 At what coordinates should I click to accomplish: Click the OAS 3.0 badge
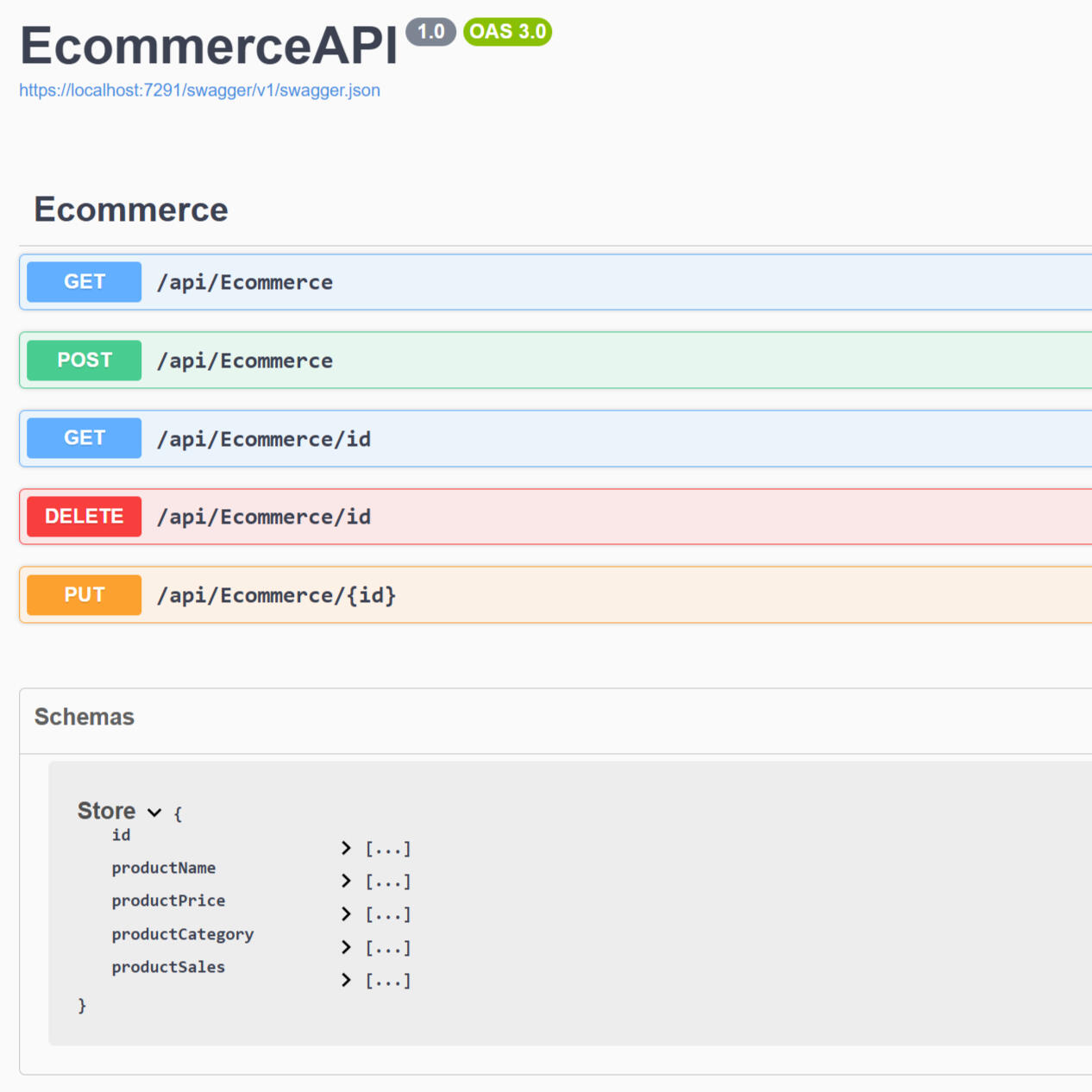(507, 31)
